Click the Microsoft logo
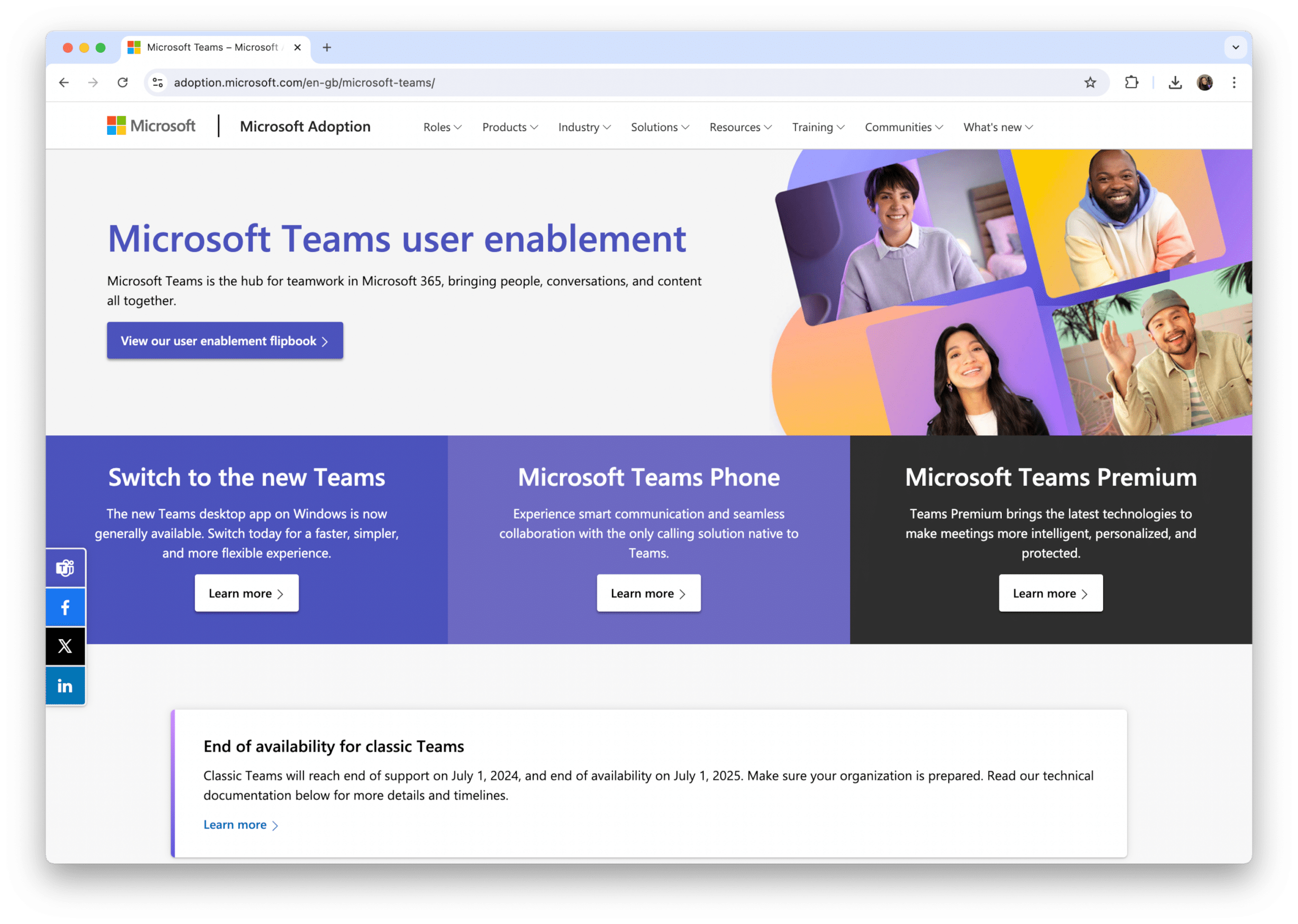 click(151, 126)
